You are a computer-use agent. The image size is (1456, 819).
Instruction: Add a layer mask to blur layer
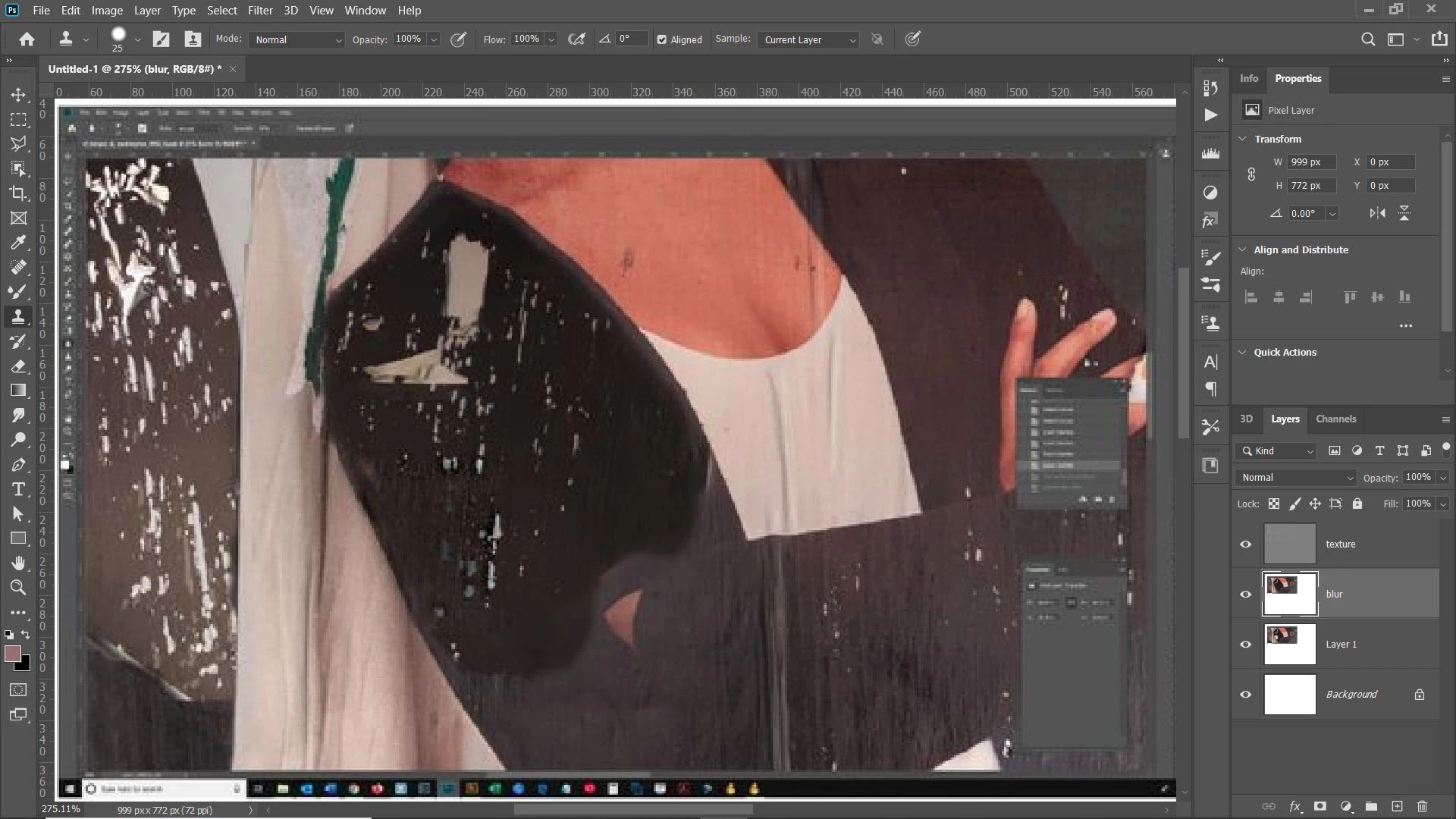[x=1320, y=807]
